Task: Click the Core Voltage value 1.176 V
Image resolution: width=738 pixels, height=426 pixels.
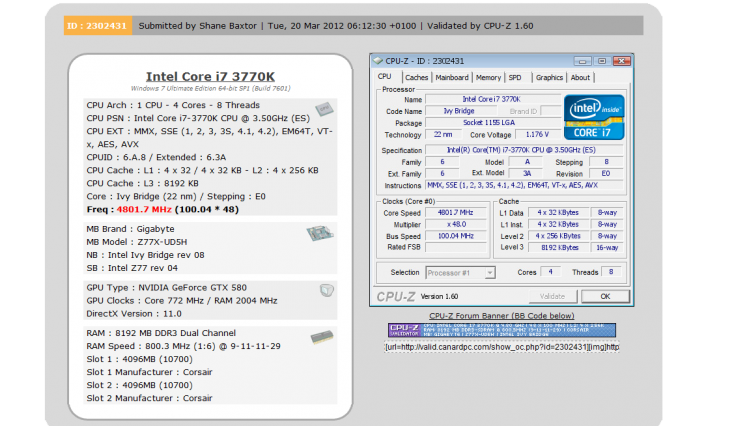Action: (537, 135)
